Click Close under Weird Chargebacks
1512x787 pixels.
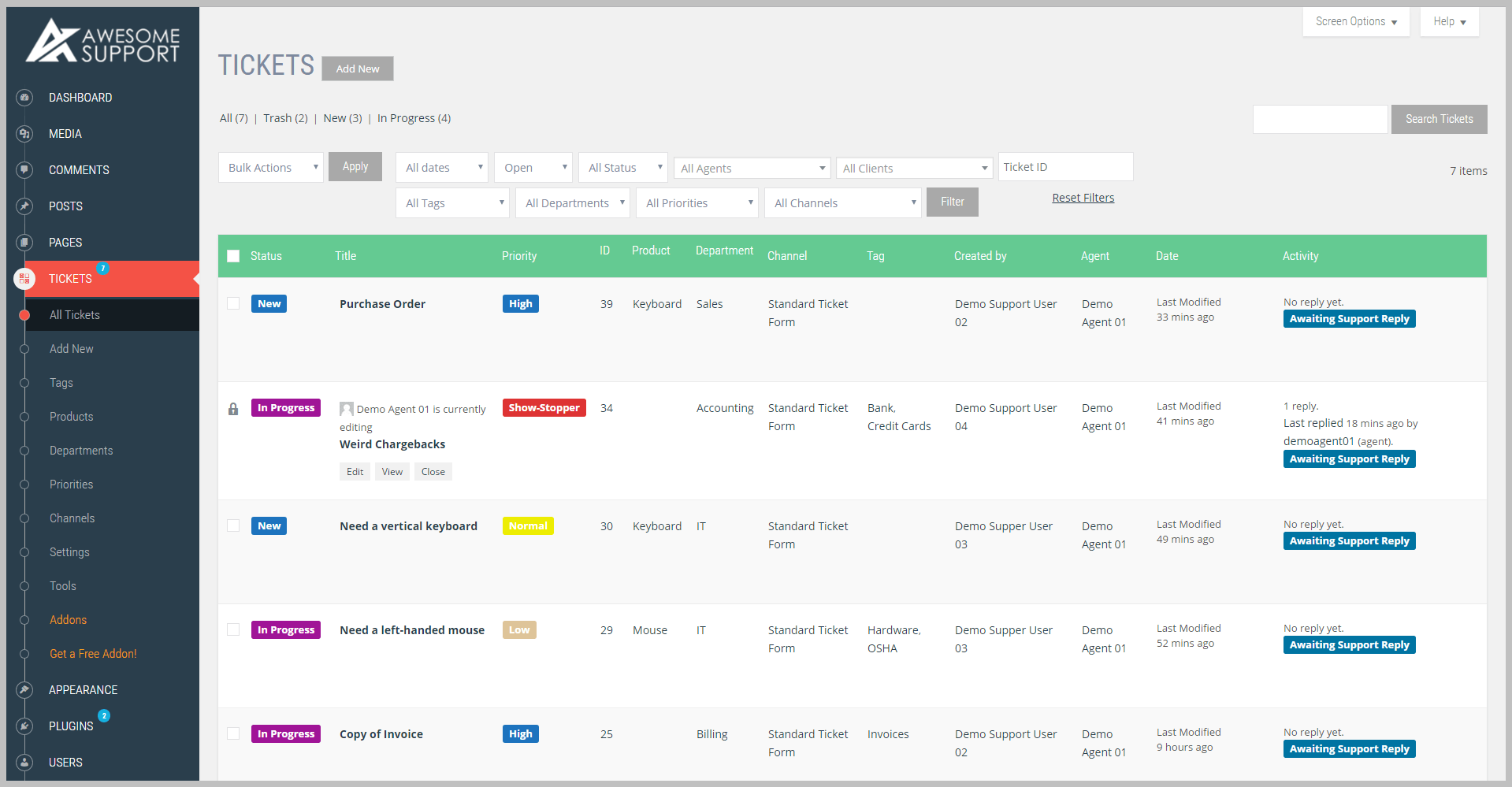pos(433,472)
